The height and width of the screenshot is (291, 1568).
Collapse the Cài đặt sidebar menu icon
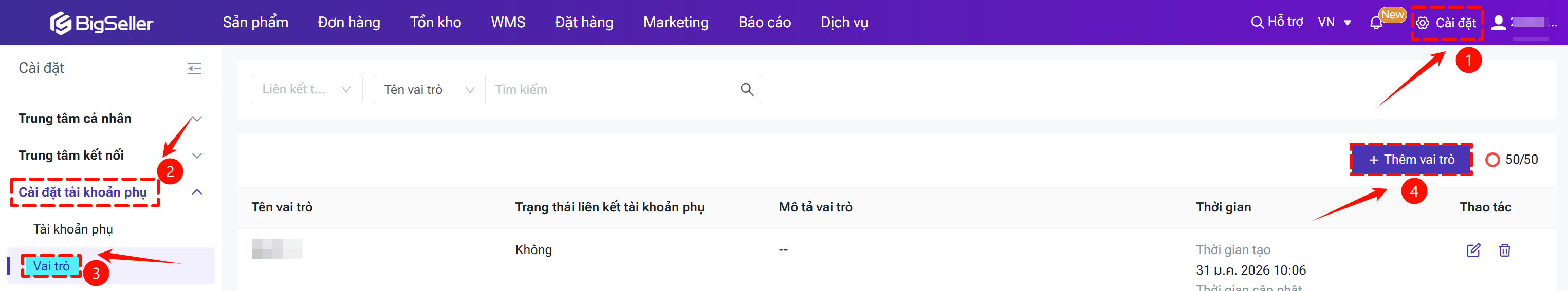[x=194, y=68]
